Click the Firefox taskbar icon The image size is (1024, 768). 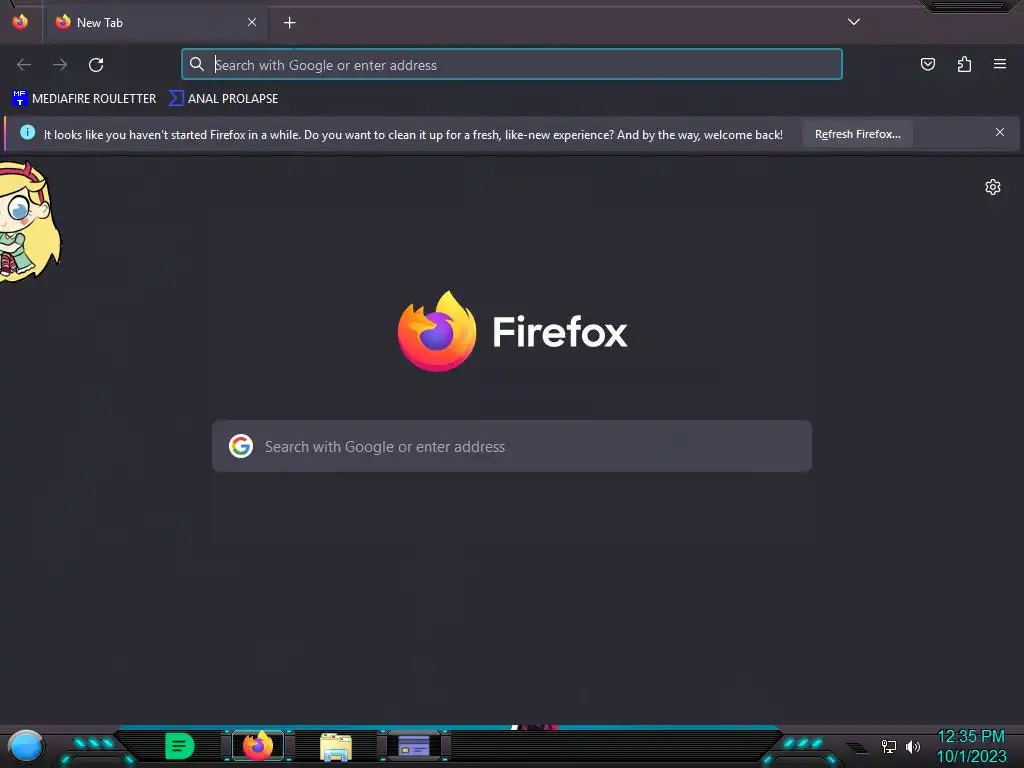[x=258, y=746]
